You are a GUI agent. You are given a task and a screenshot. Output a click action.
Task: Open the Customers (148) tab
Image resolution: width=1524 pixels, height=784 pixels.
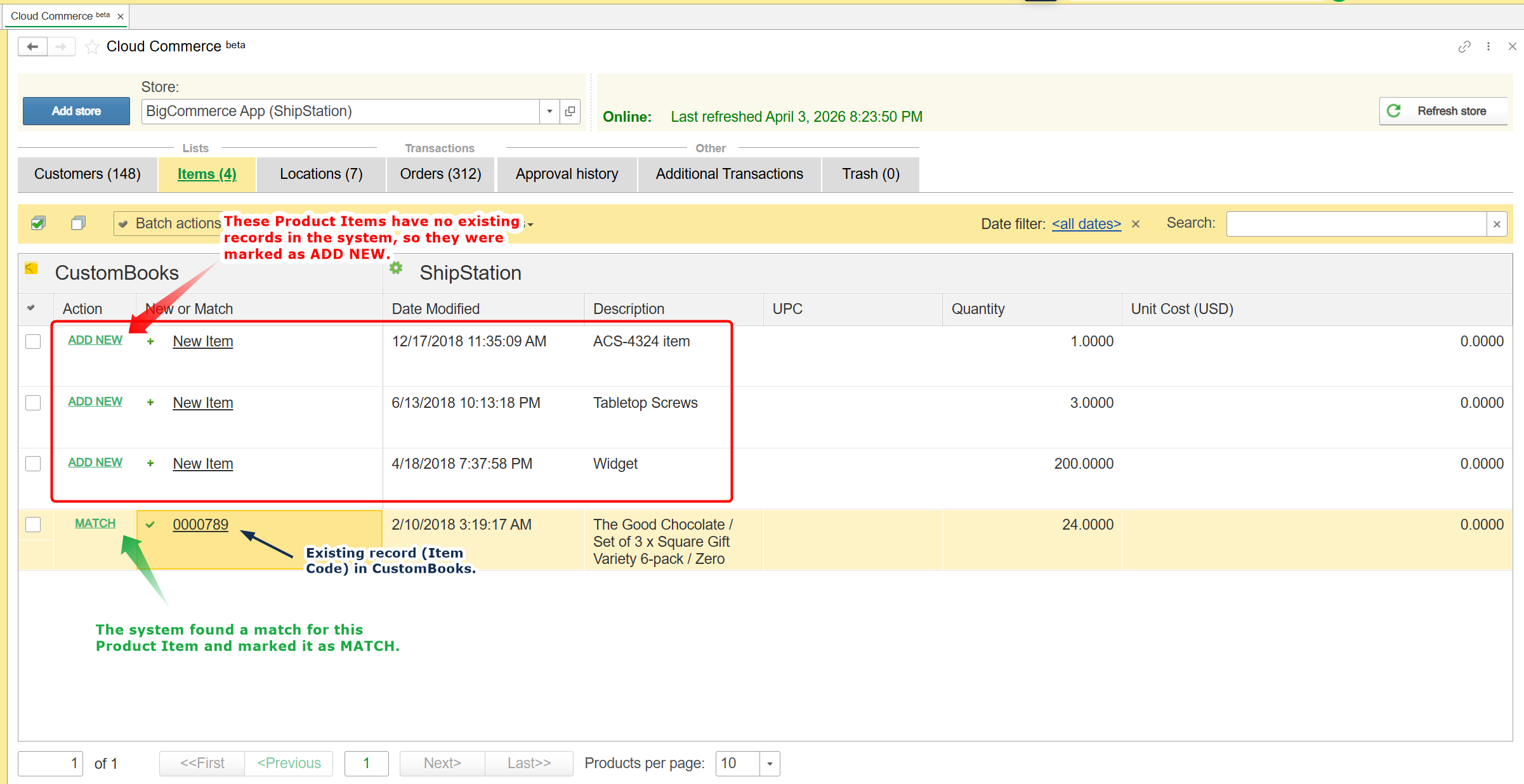88,174
